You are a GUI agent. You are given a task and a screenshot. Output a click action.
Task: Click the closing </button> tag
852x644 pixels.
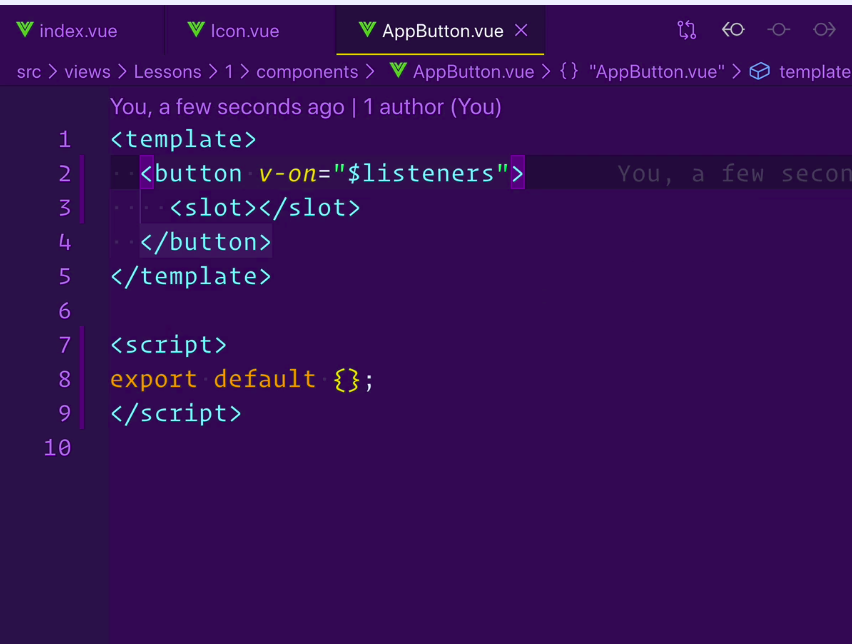pyautogui.click(x=205, y=242)
